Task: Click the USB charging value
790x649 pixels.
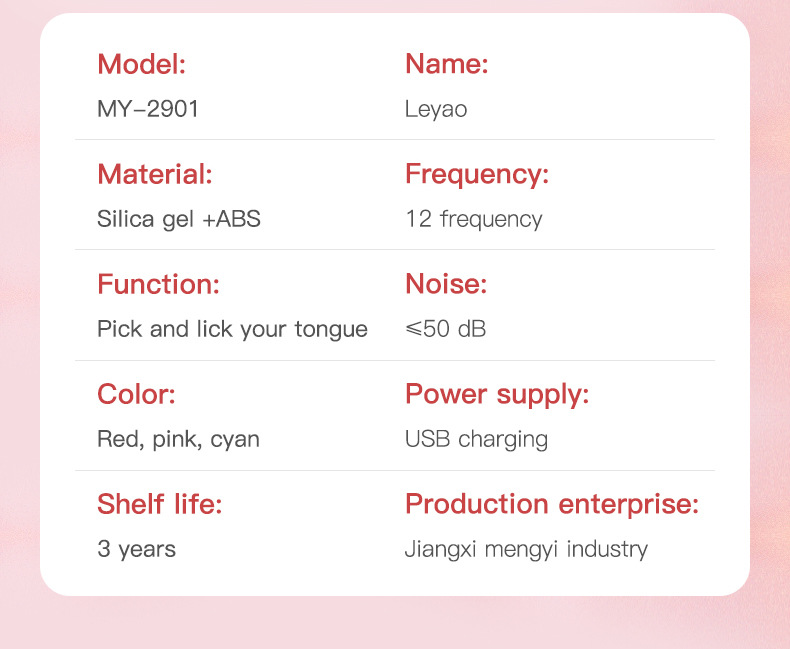Action: click(x=476, y=439)
